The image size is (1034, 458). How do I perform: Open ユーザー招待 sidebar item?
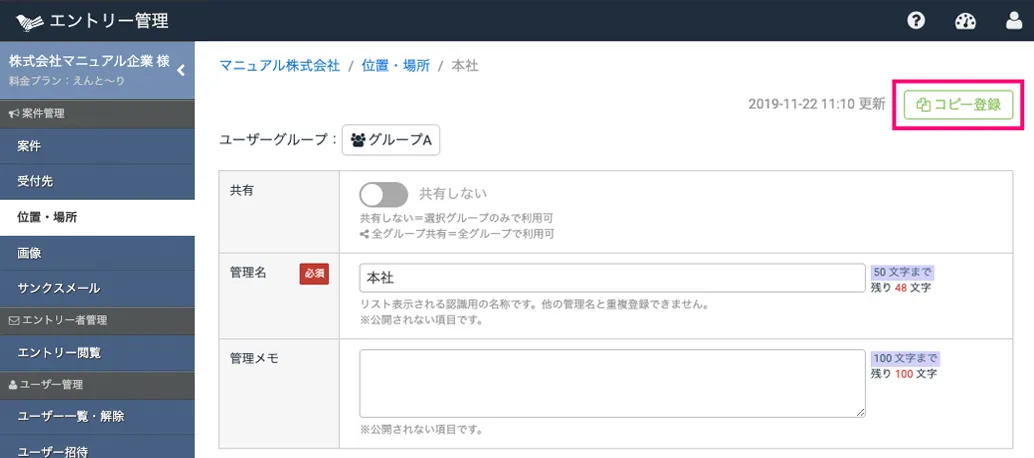pyautogui.click(x=52, y=449)
